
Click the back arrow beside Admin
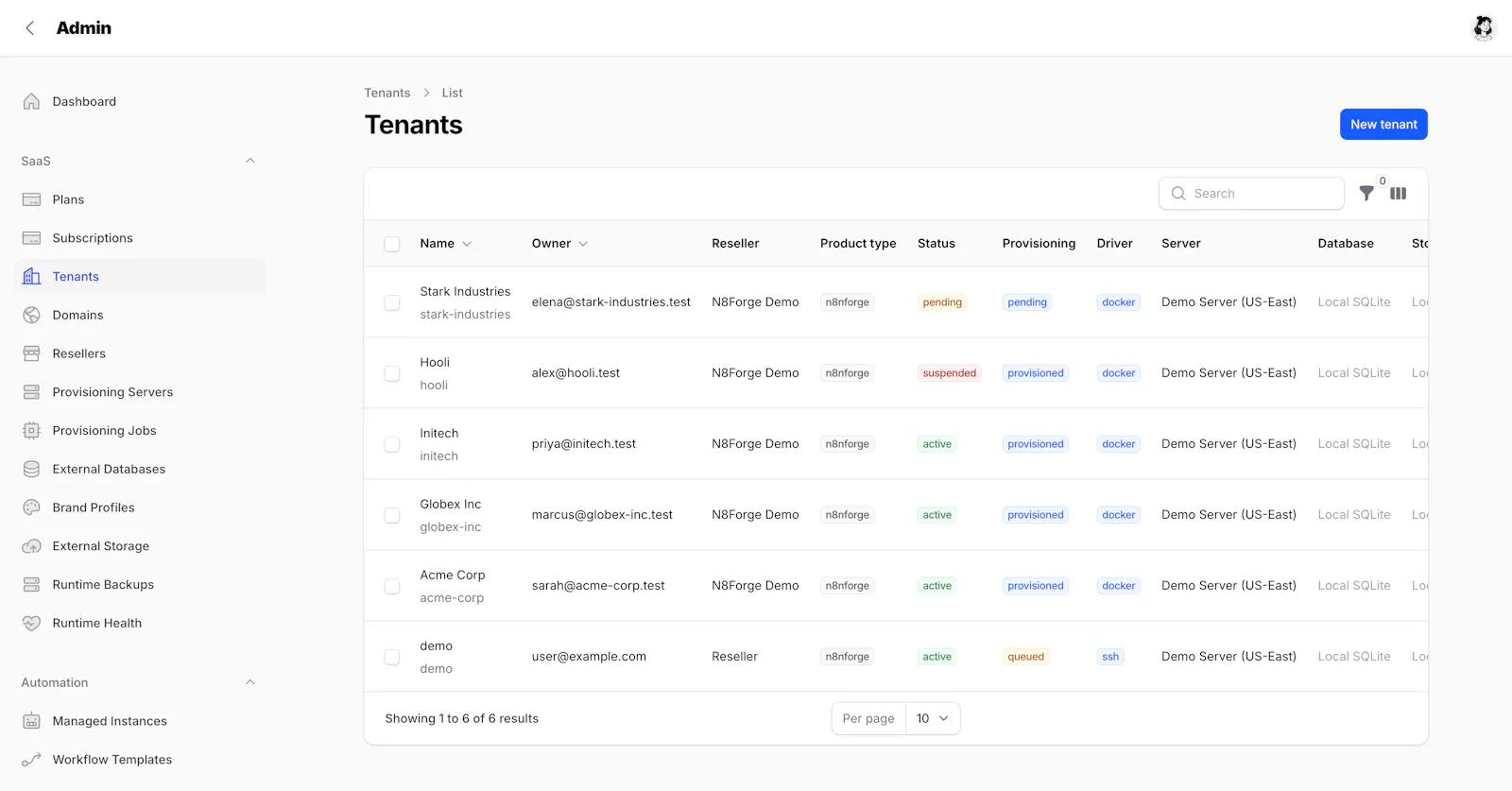click(x=30, y=28)
